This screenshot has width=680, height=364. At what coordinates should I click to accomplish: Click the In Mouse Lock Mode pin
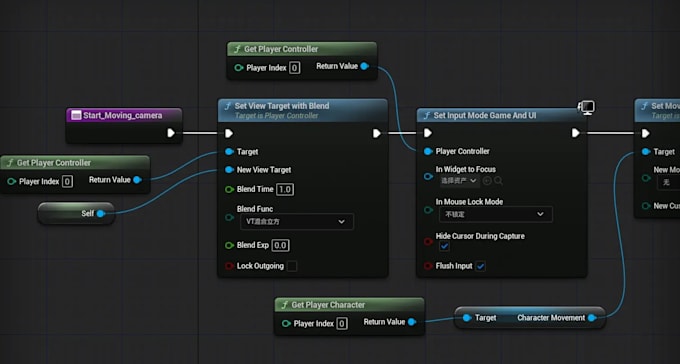coord(428,210)
